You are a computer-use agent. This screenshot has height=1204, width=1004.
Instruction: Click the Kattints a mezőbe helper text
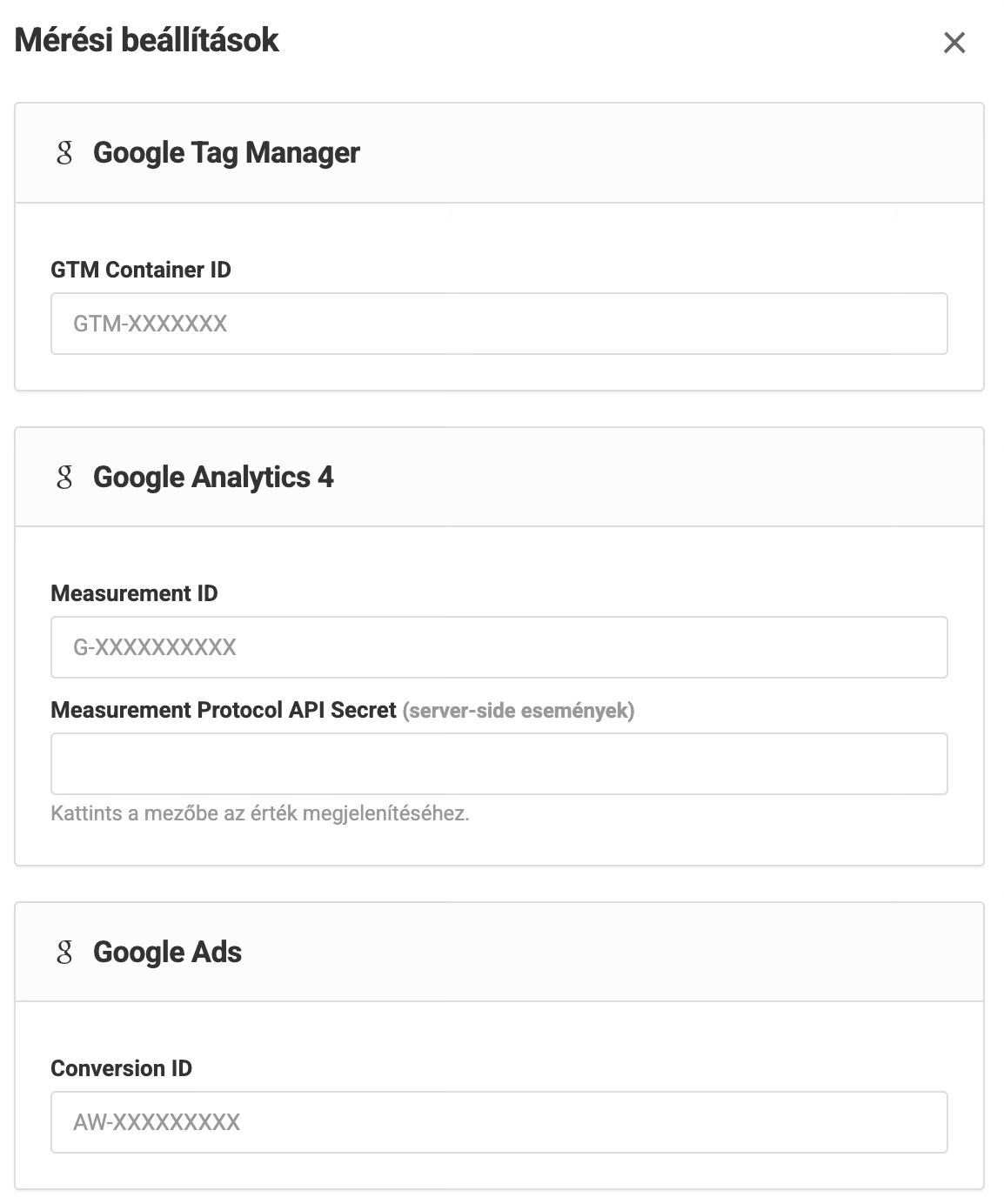tap(260, 814)
